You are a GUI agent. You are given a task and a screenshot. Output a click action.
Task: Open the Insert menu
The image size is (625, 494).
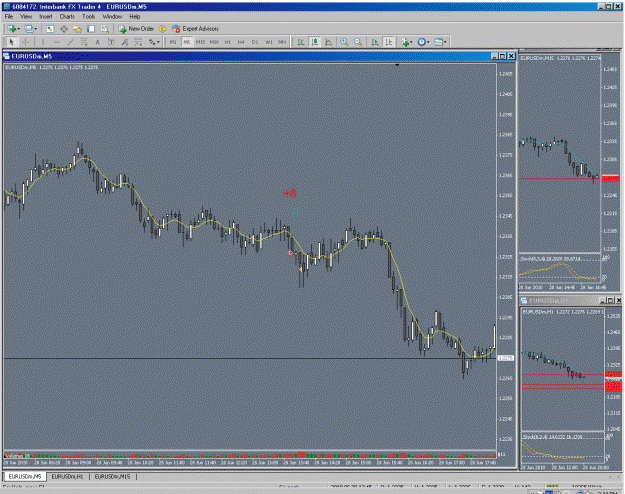click(46, 16)
